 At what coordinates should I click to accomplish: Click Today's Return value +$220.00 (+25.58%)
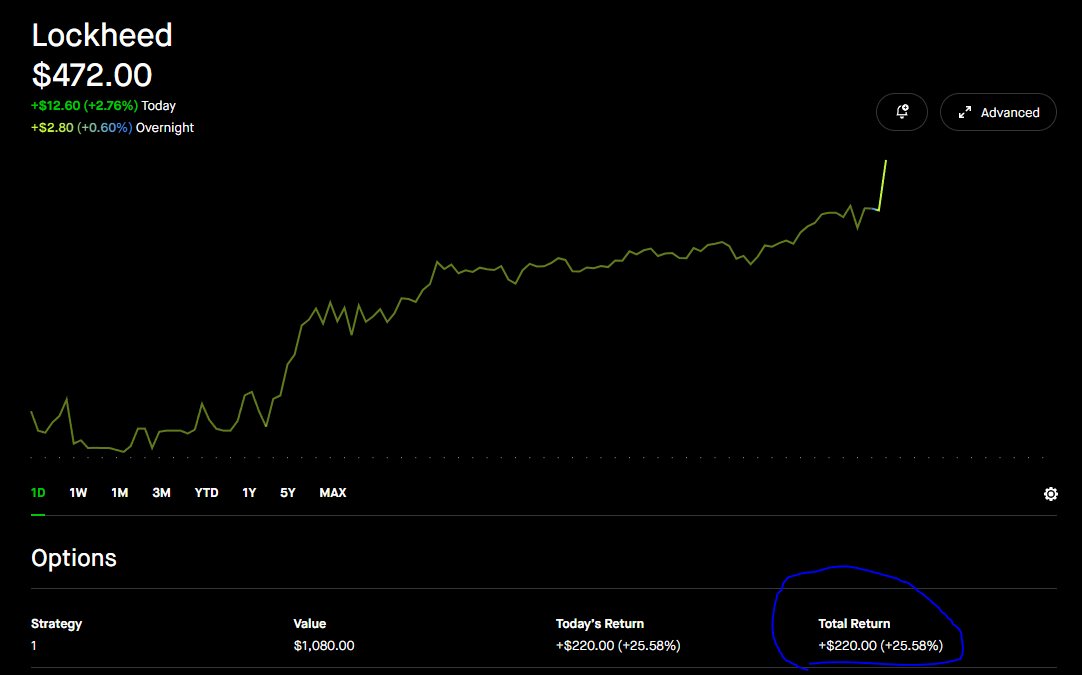click(618, 645)
